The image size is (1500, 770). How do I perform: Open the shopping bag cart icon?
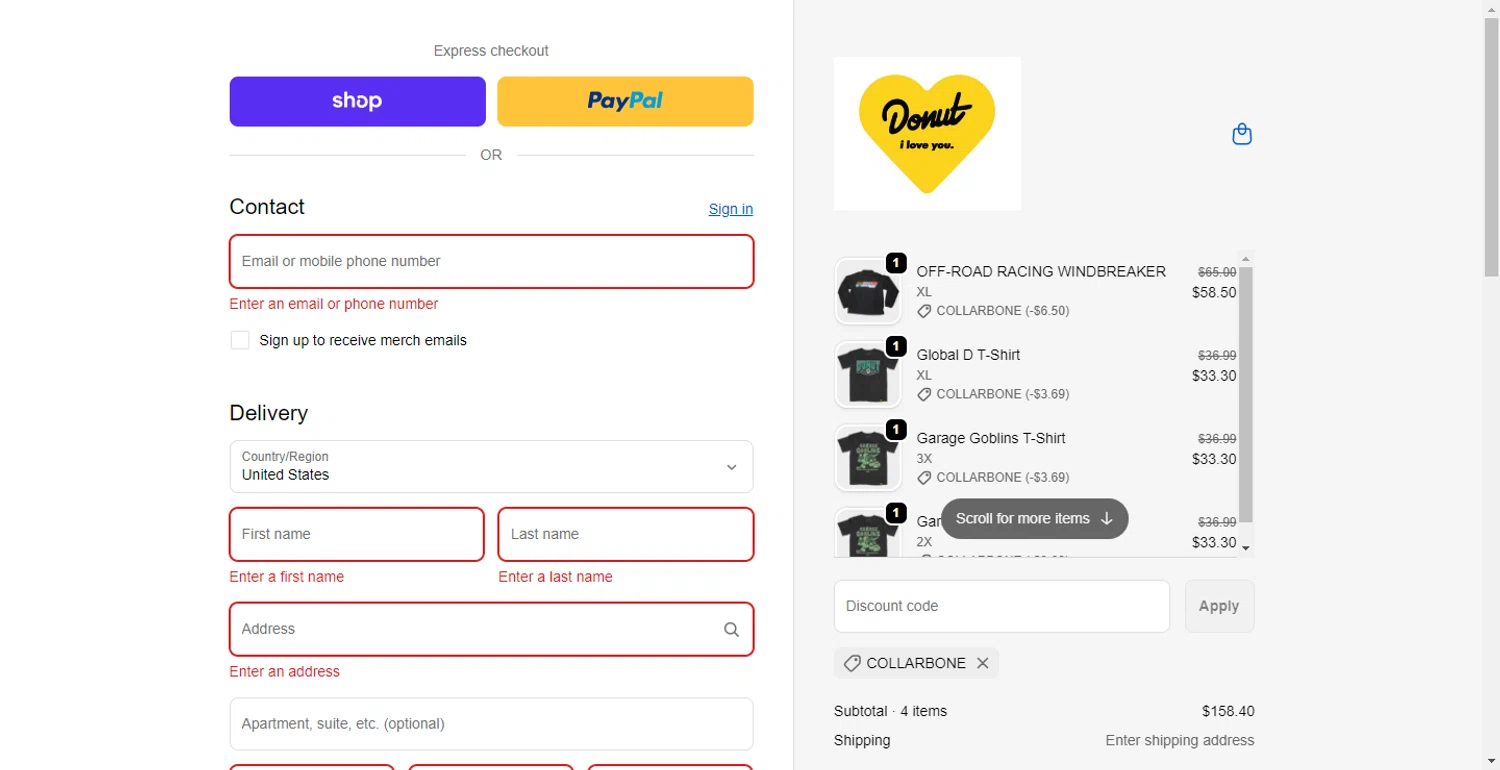tap(1241, 134)
